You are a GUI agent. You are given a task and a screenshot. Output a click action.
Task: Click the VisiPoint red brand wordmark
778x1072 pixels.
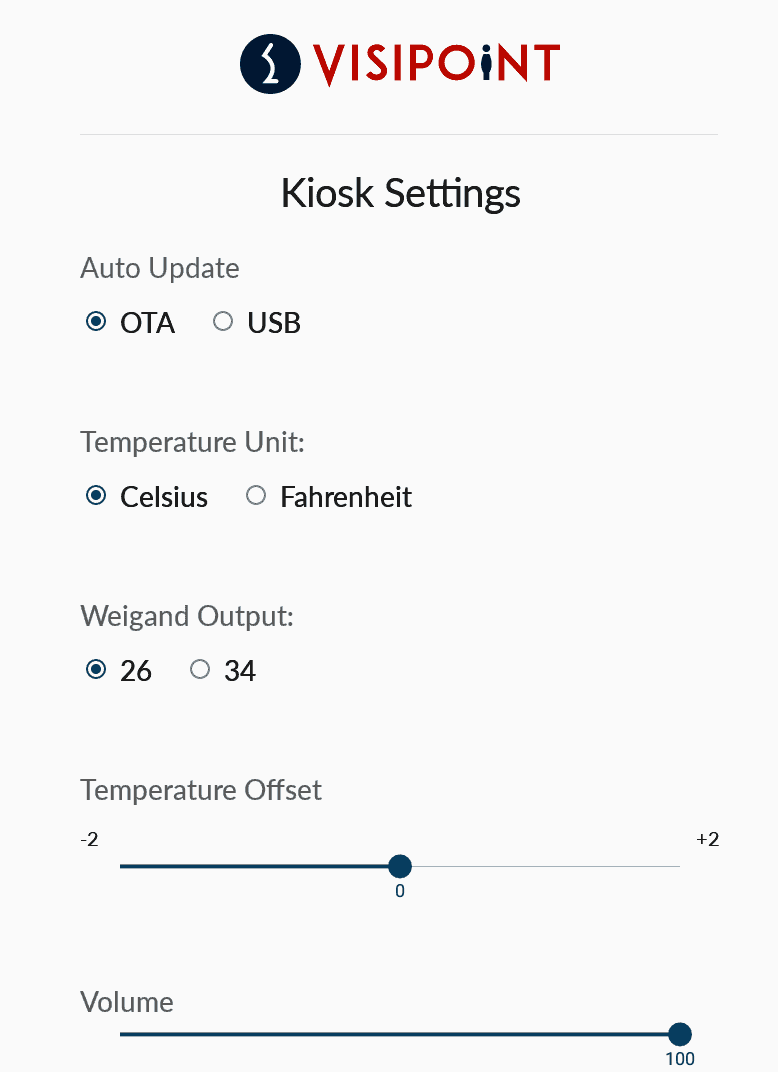[435, 64]
